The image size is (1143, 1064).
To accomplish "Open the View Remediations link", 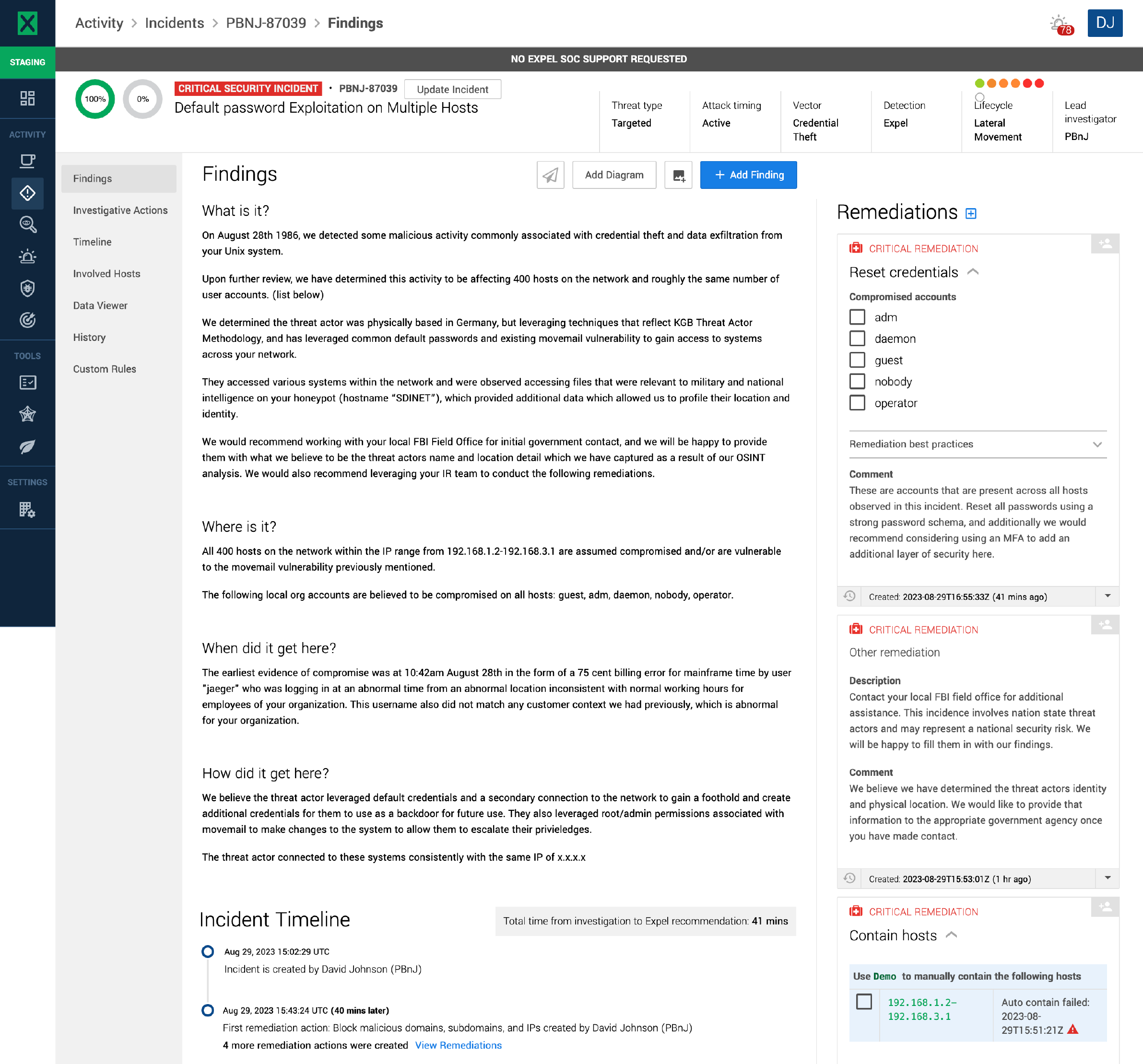I will (x=458, y=1045).
